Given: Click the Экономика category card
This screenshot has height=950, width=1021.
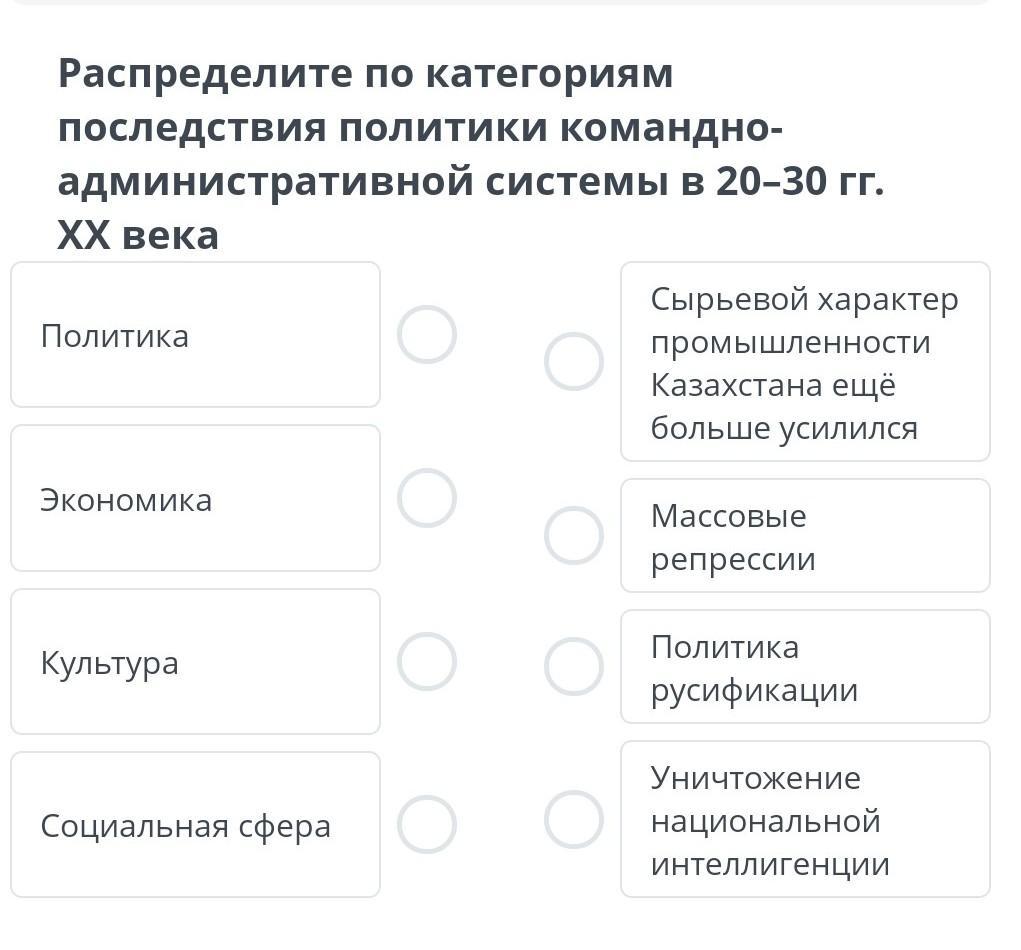Looking at the screenshot, I should point(195,499).
